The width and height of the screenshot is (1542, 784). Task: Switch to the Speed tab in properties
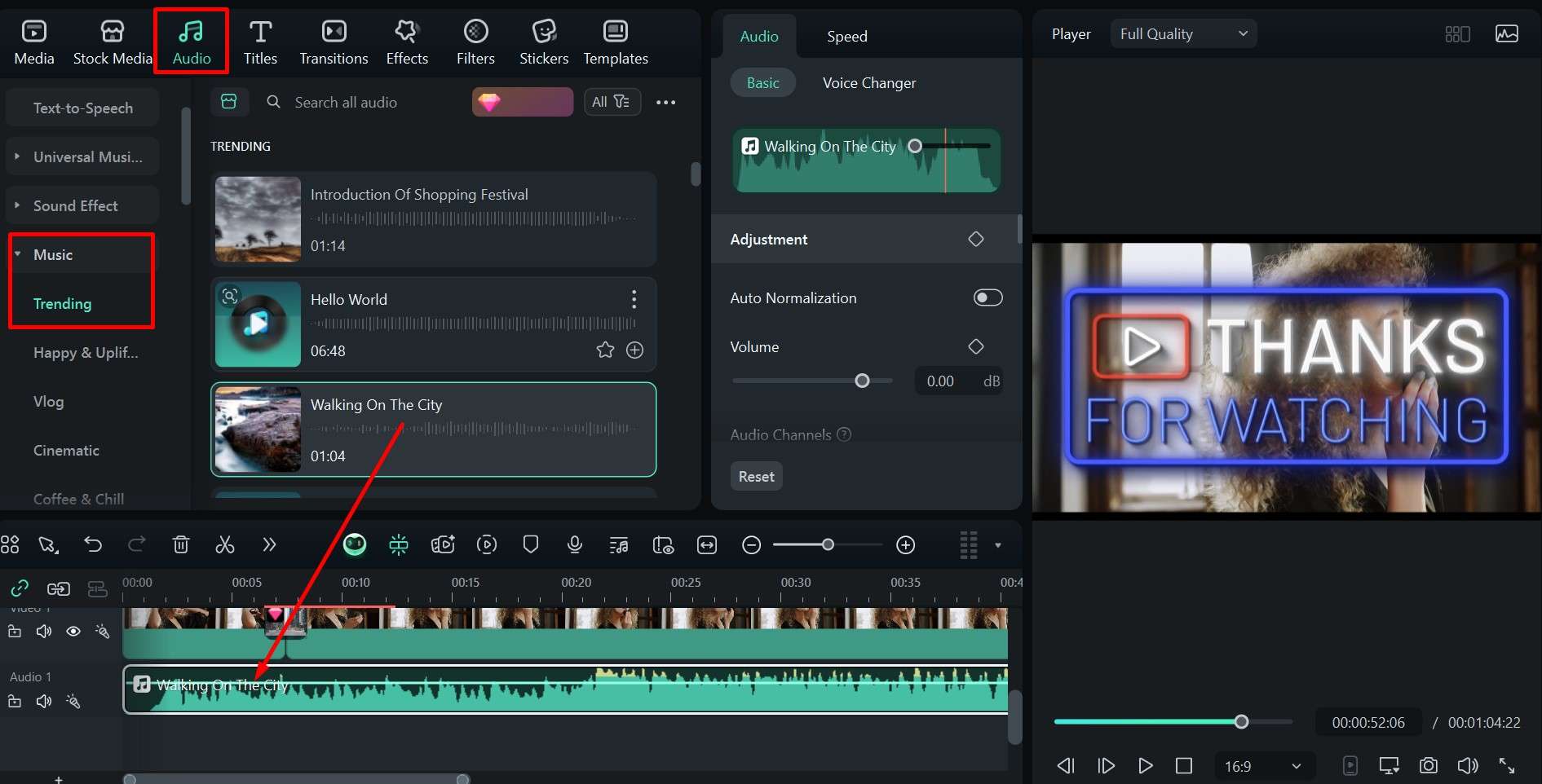tap(847, 37)
